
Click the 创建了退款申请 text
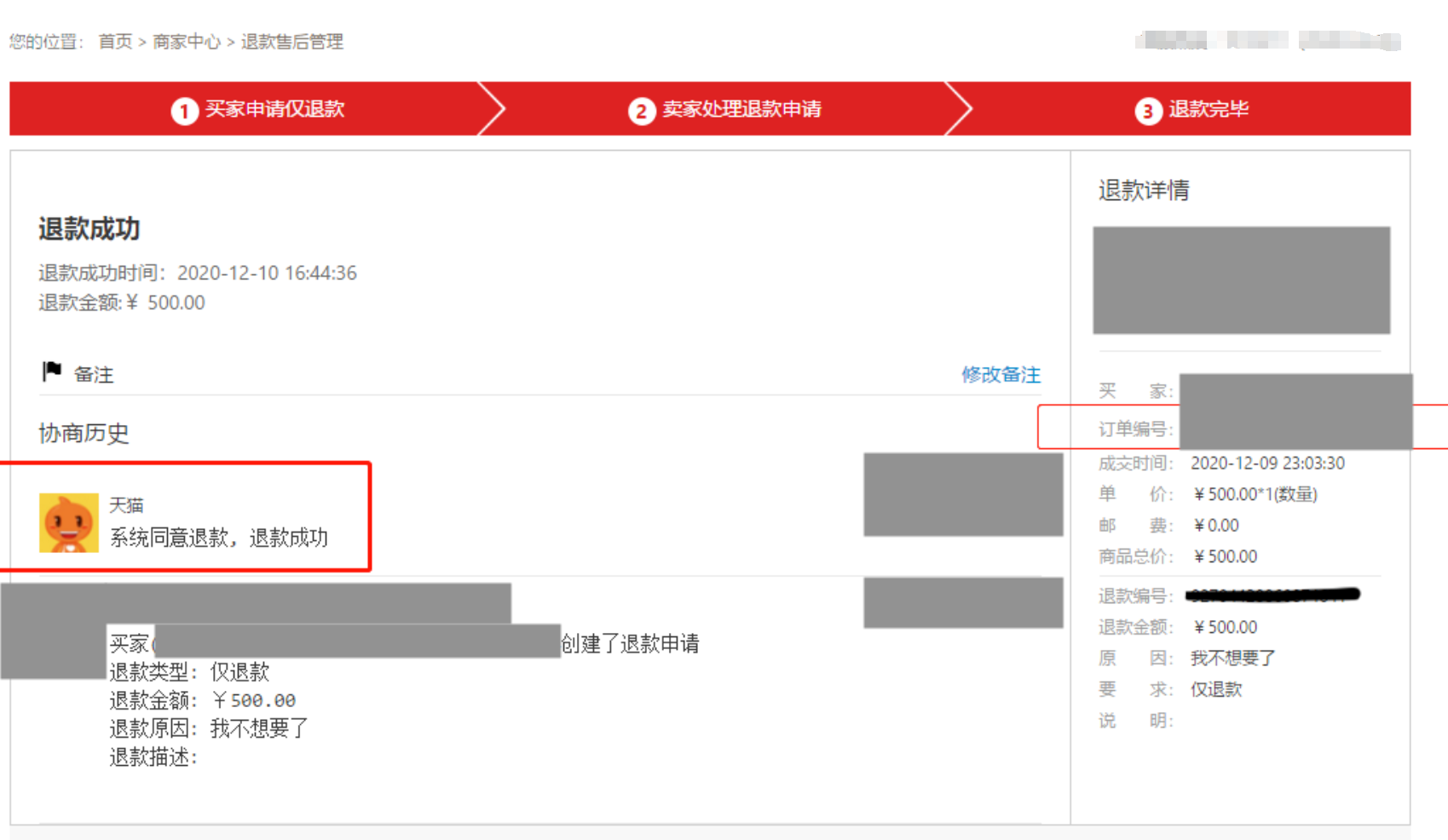pyautogui.click(x=630, y=644)
